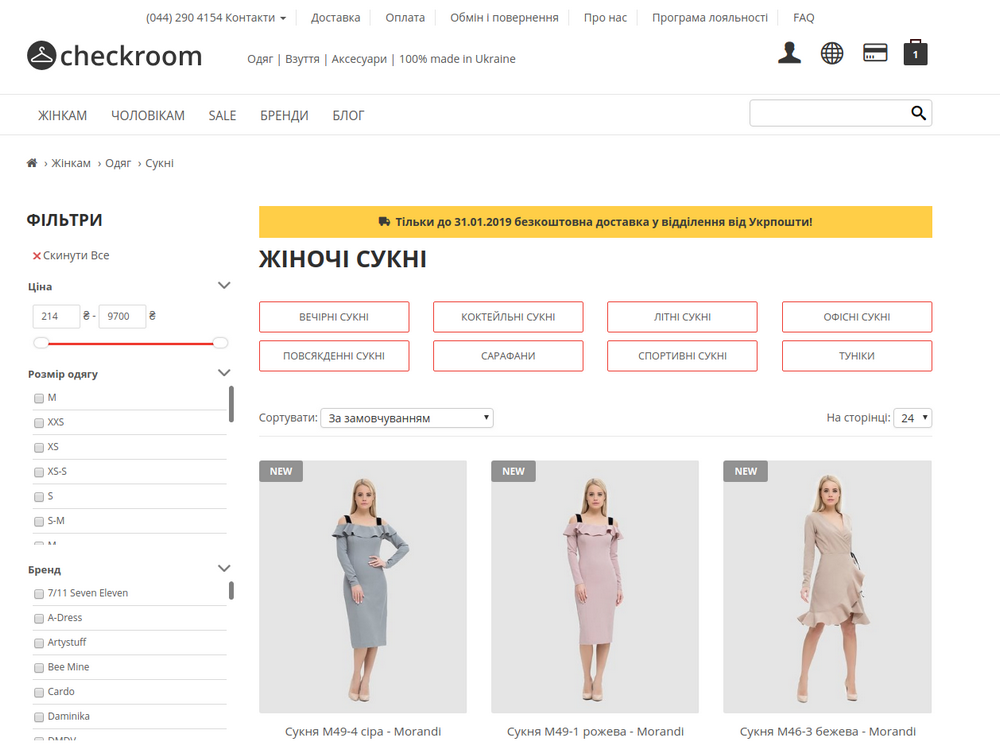Click the payment card icon
Screen dimensions: 1000x750
[875, 53]
